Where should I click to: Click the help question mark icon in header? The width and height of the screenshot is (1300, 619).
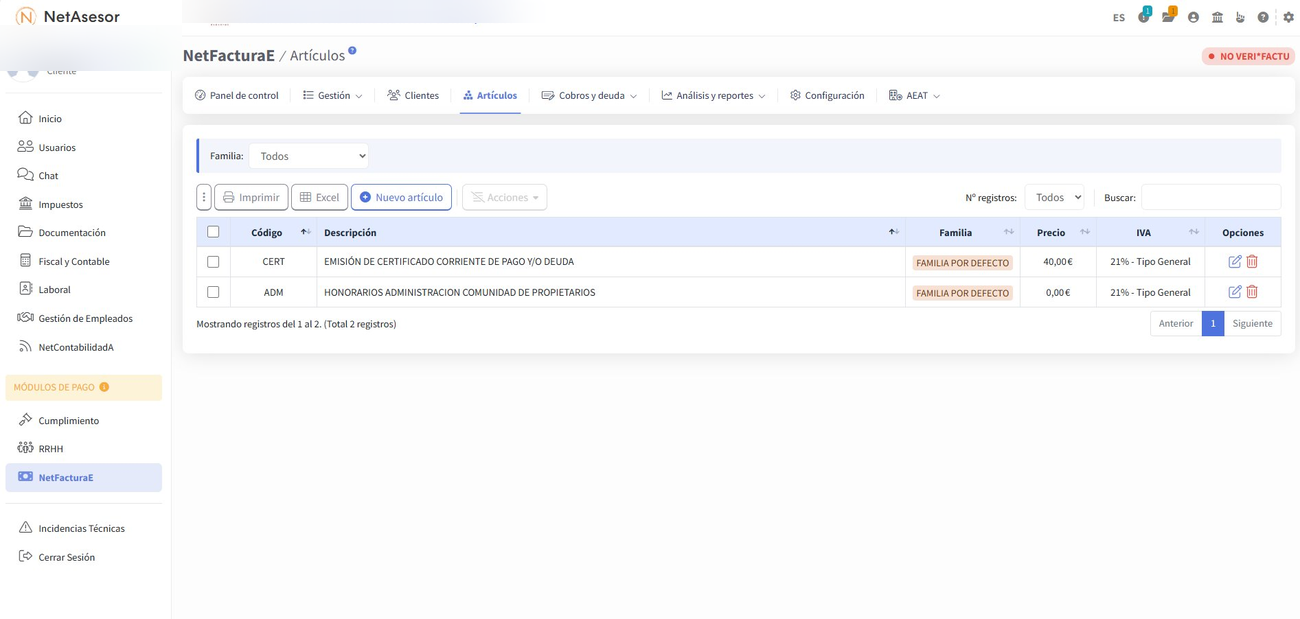click(x=1263, y=17)
